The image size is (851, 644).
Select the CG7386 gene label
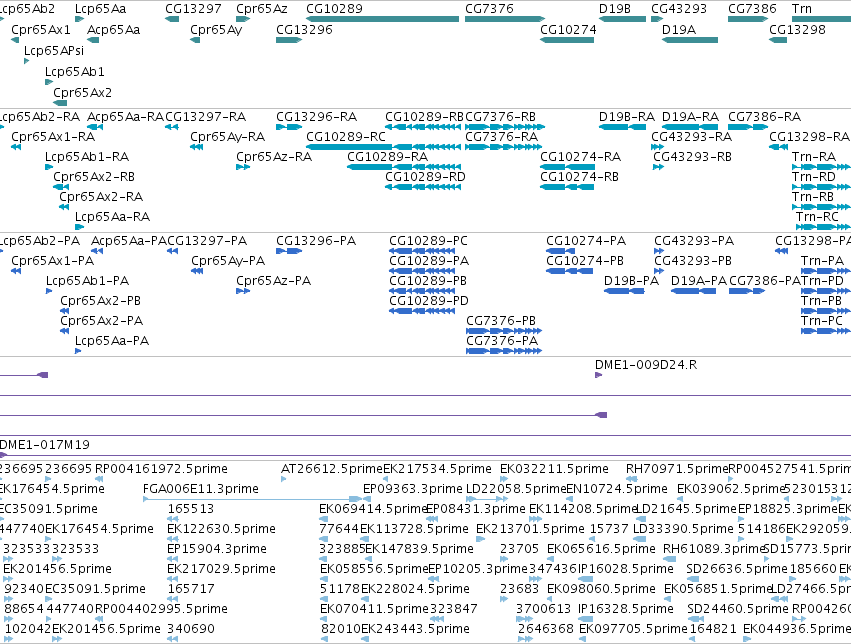tap(752, 9)
